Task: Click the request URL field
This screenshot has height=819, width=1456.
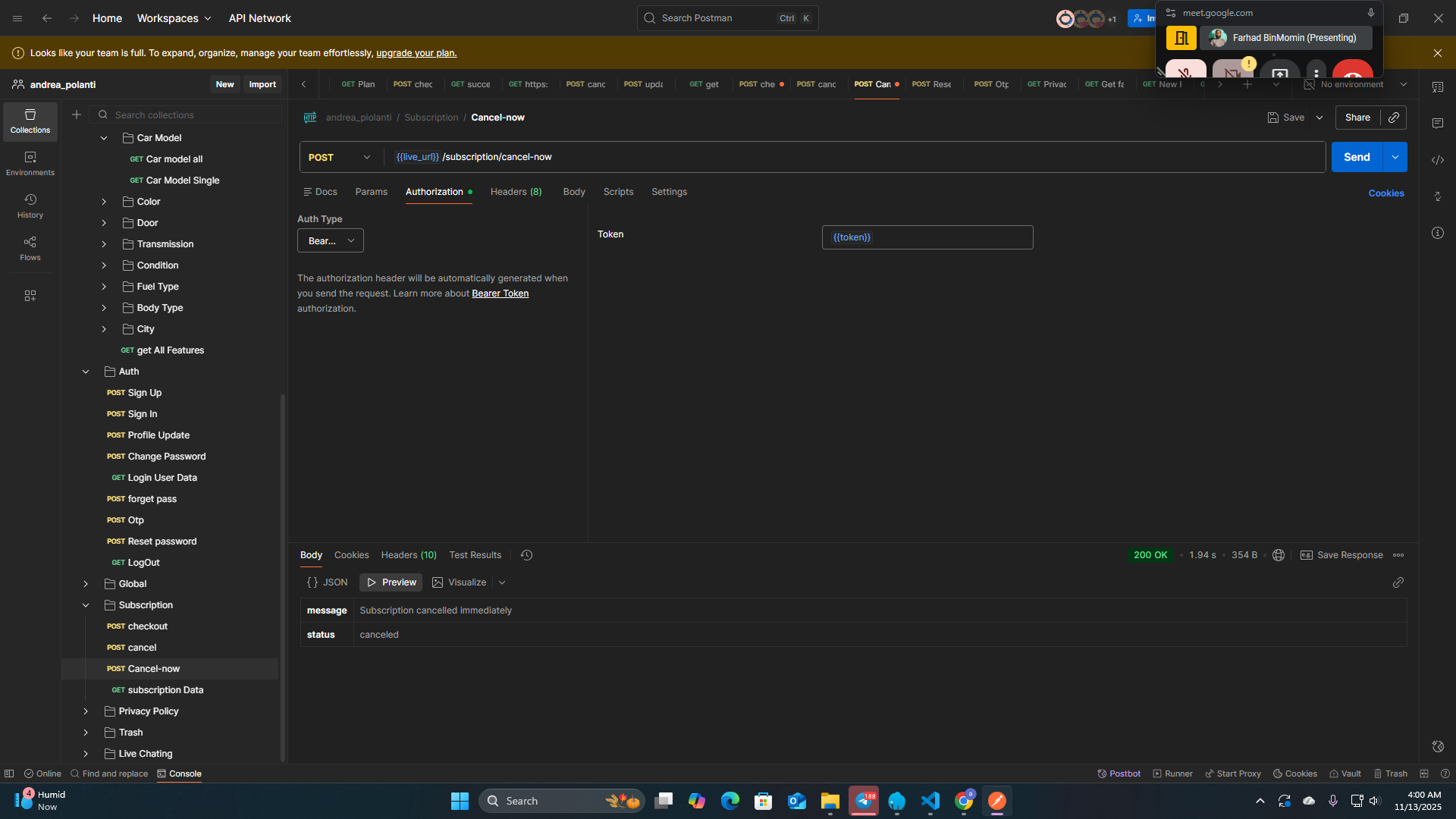Action: 856,157
